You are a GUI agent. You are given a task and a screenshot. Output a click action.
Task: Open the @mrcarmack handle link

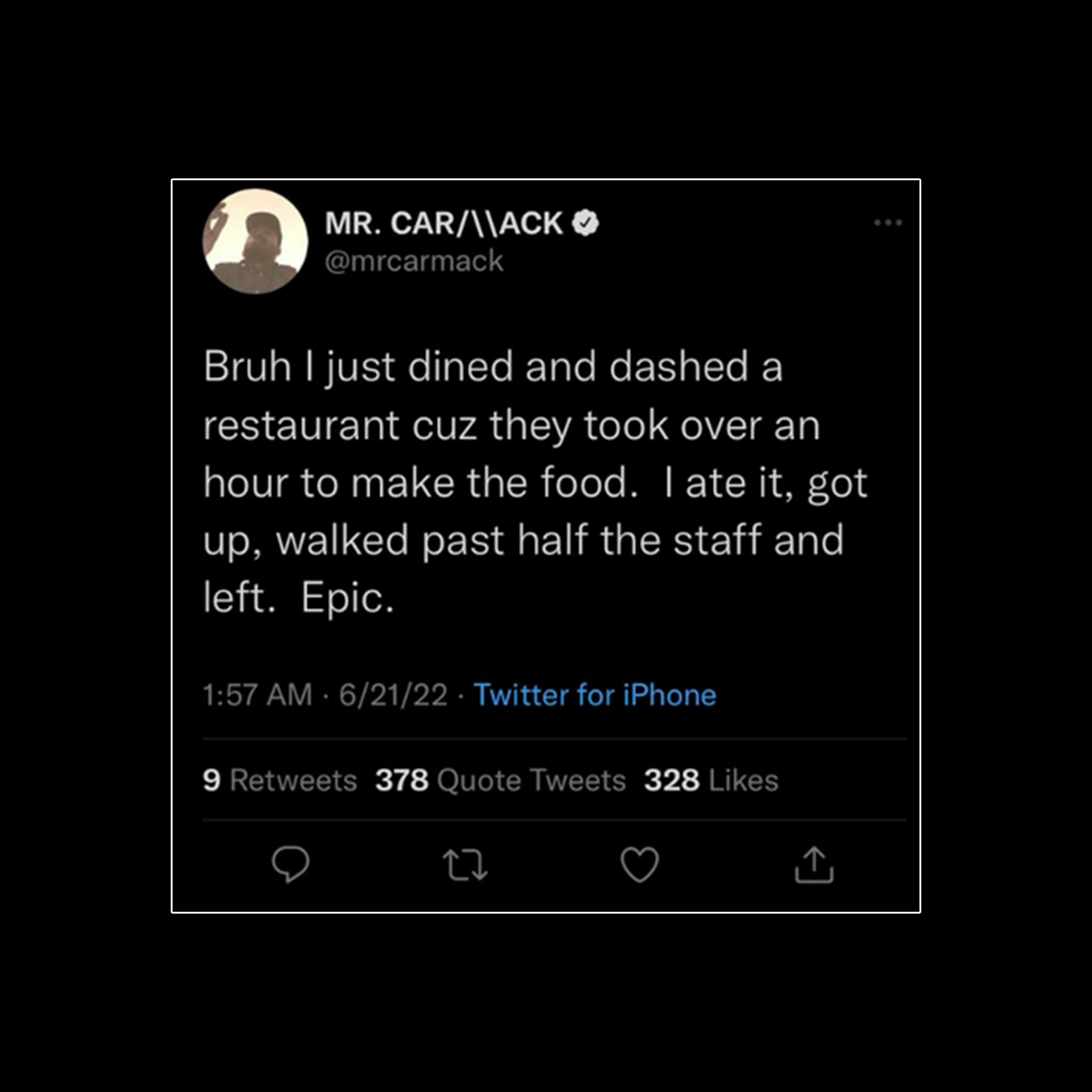click(x=414, y=261)
